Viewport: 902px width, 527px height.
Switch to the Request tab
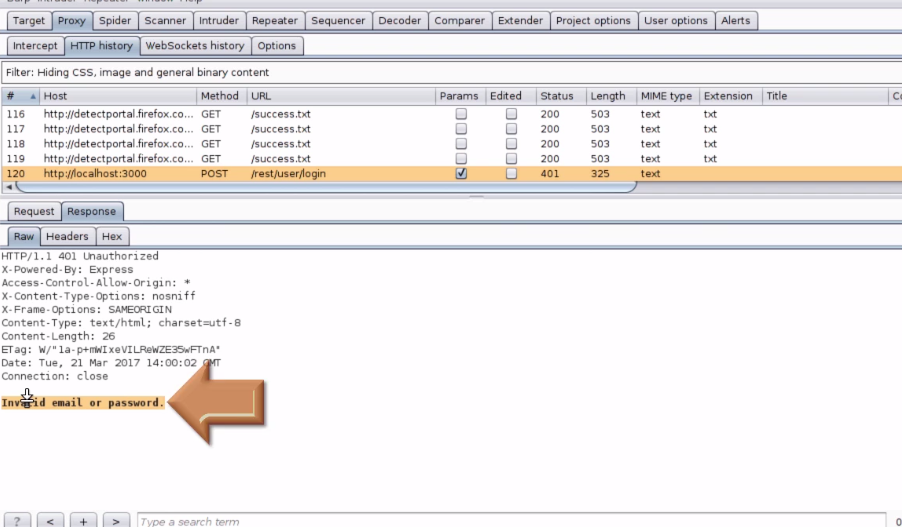click(x=34, y=212)
